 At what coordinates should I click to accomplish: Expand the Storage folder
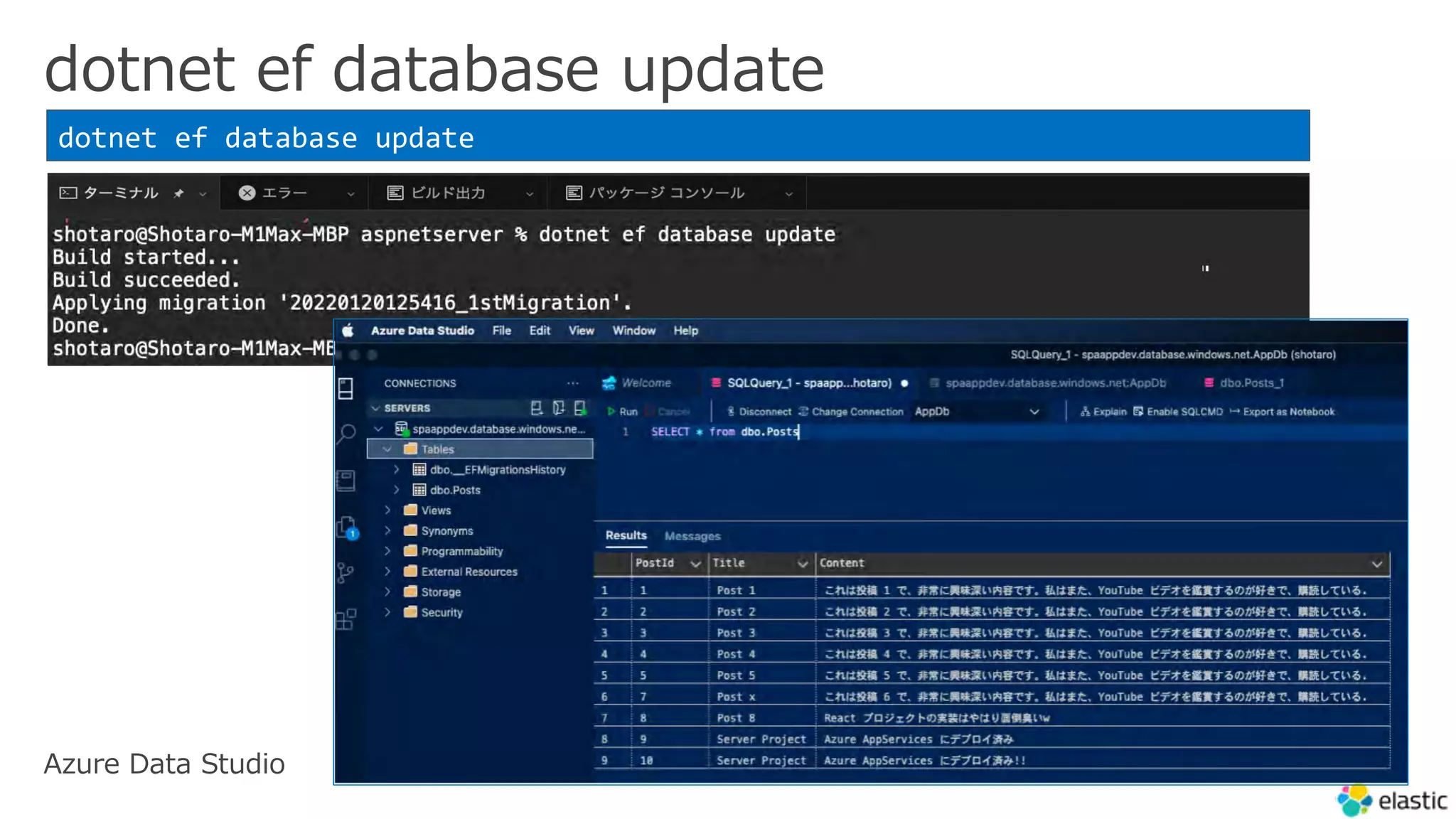pyautogui.click(x=387, y=591)
